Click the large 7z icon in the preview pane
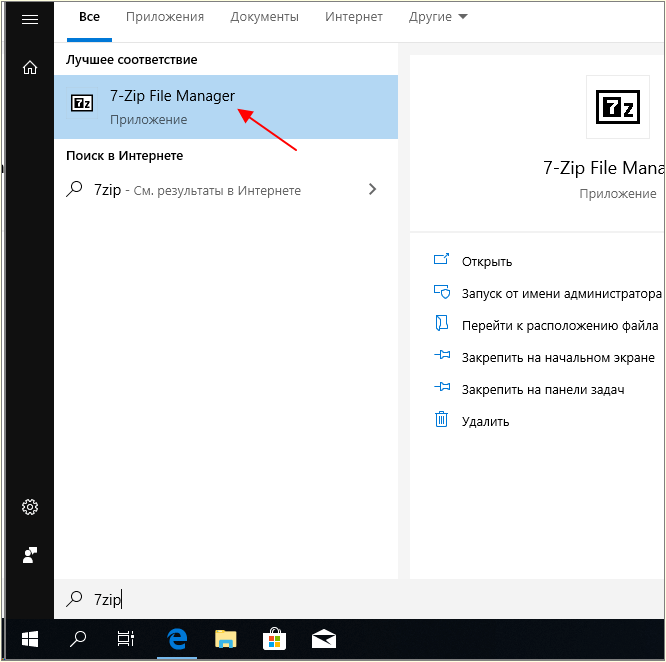Screen dimensions: 666x662 618,107
